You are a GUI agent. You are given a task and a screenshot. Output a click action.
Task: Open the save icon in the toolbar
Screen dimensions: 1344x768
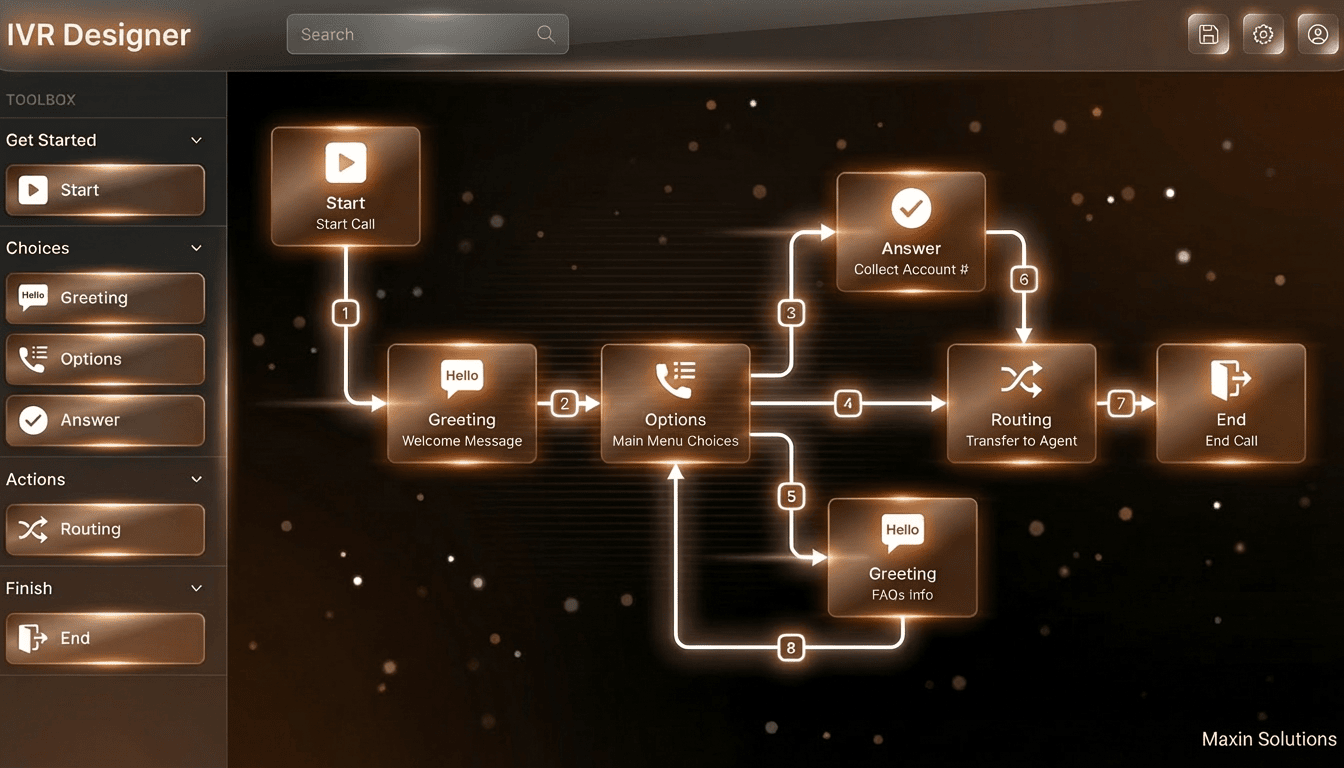point(1208,33)
